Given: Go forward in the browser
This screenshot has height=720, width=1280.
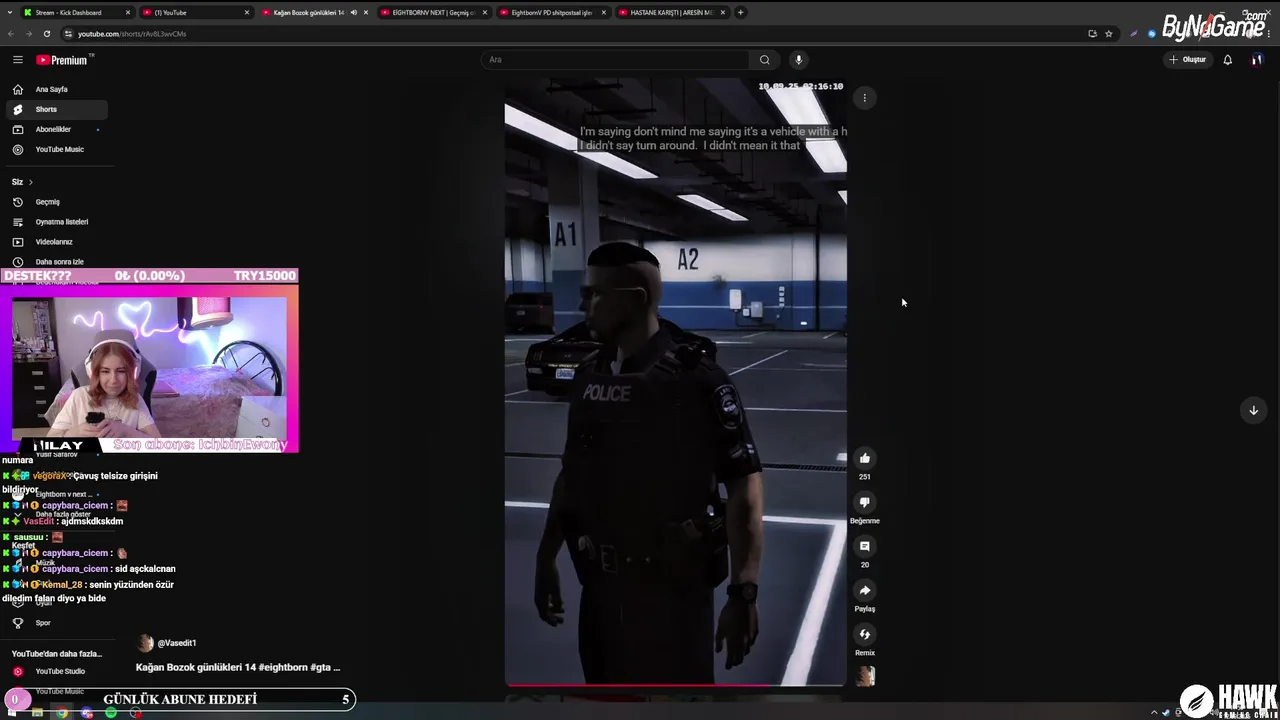Looking at the screenshot, I should tap(28, 34).
